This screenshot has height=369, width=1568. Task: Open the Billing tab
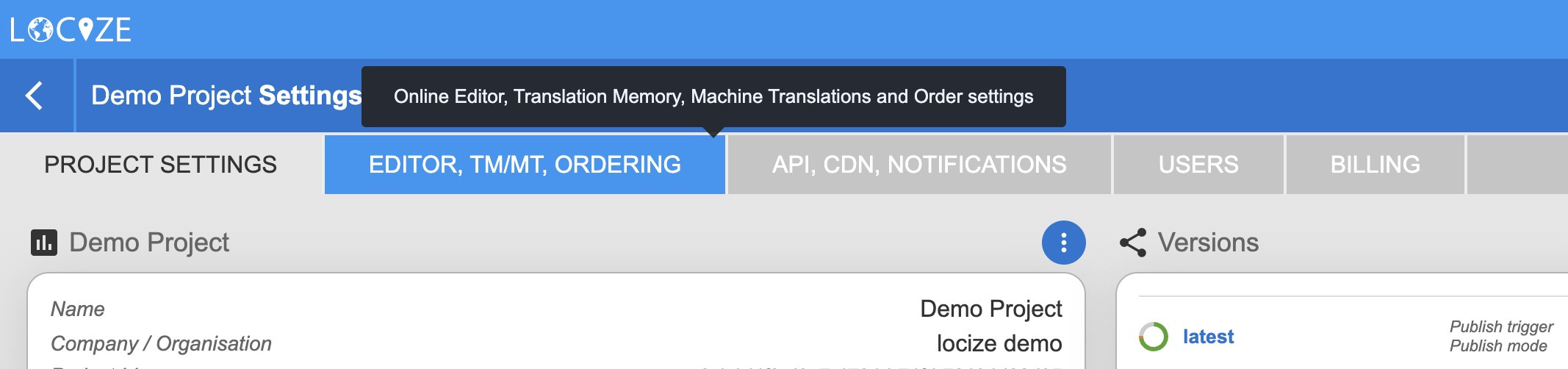tap(1375, 165)
